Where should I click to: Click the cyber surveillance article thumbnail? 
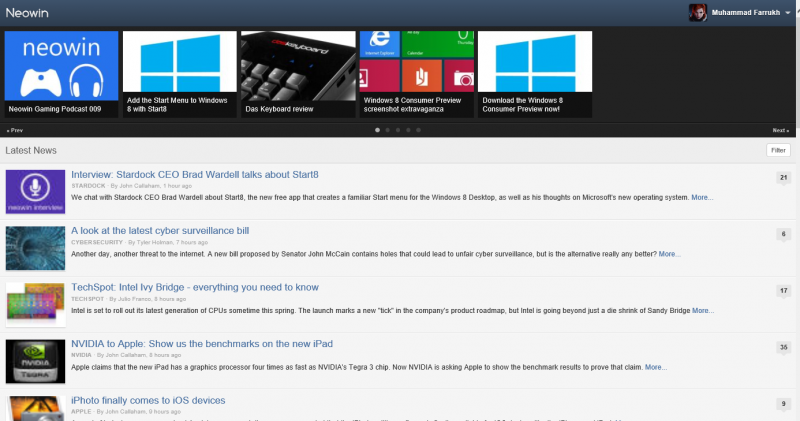click(x=35, y=249)
